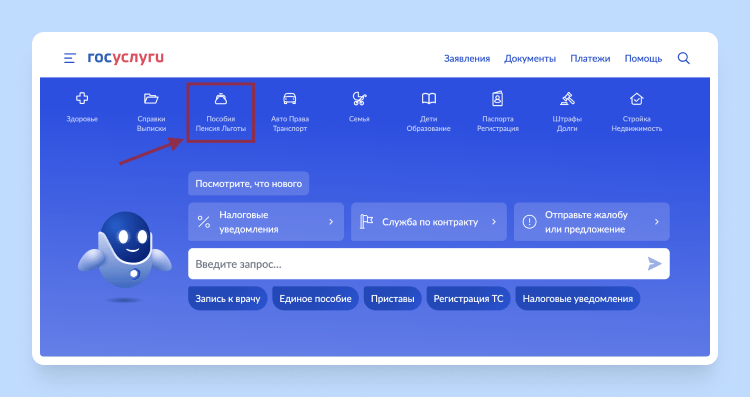Open the Служба по контракту card
This screenshot has width=750, height=397.
point(429,222)
